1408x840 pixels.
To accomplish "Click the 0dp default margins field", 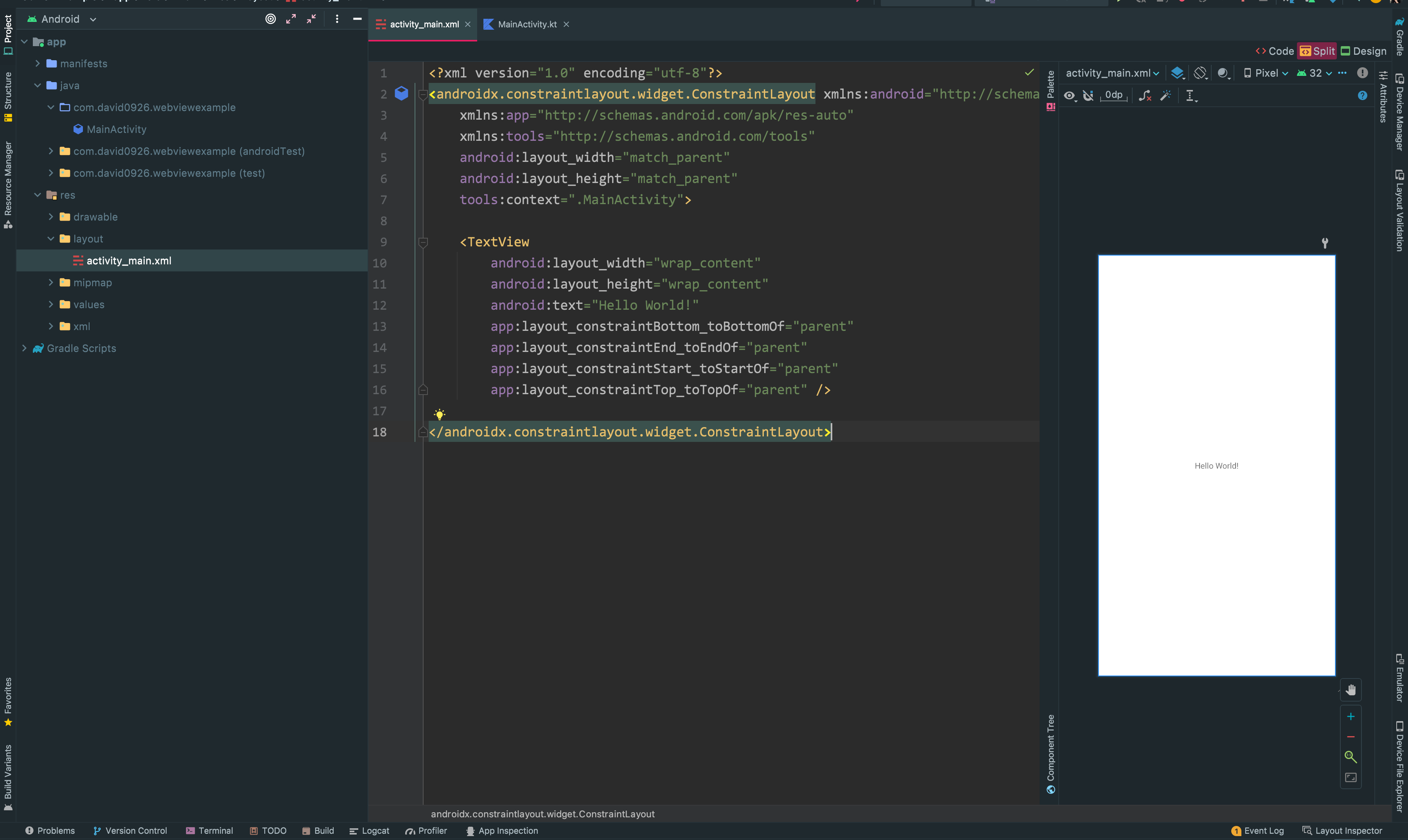I will pos(1113,95).
